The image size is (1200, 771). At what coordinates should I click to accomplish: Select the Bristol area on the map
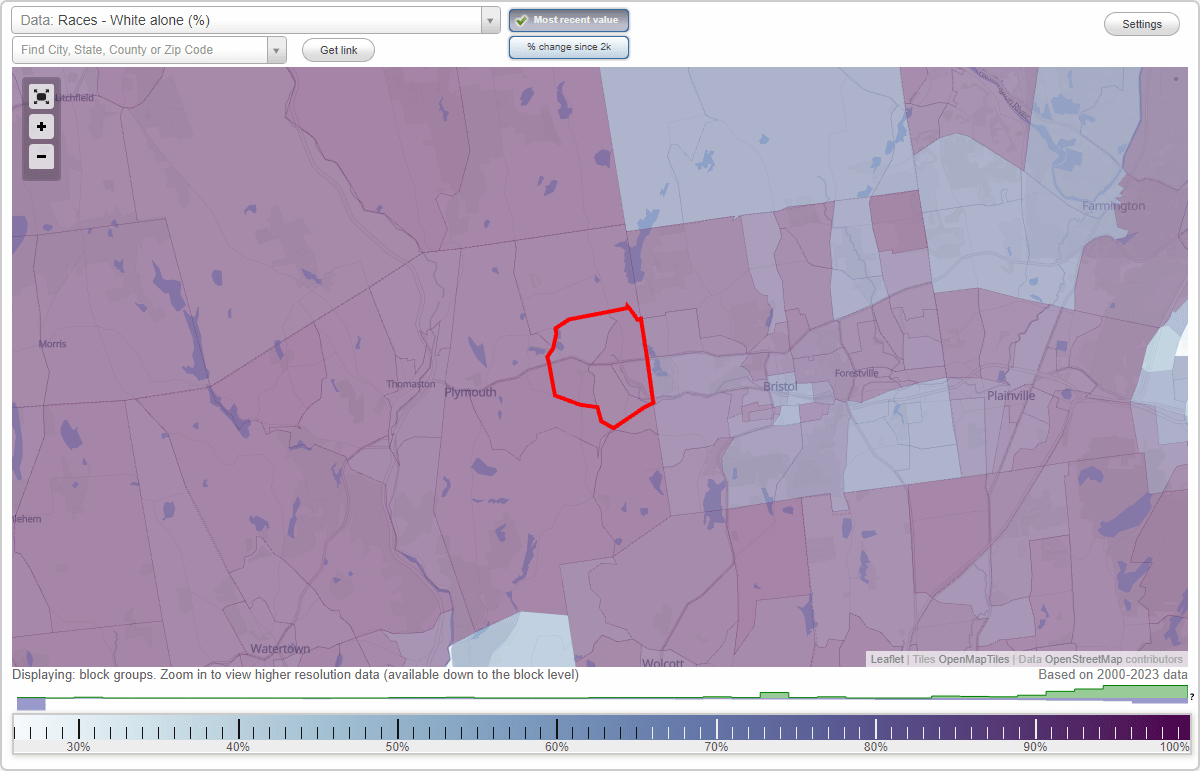pyautogui.click(x=779, y=386)
